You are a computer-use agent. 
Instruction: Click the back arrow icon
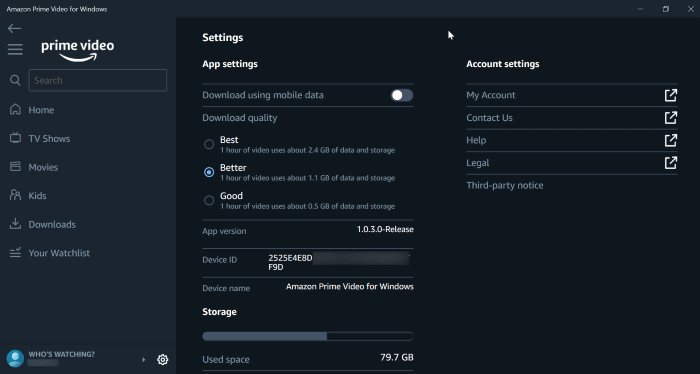click(14, 29)
